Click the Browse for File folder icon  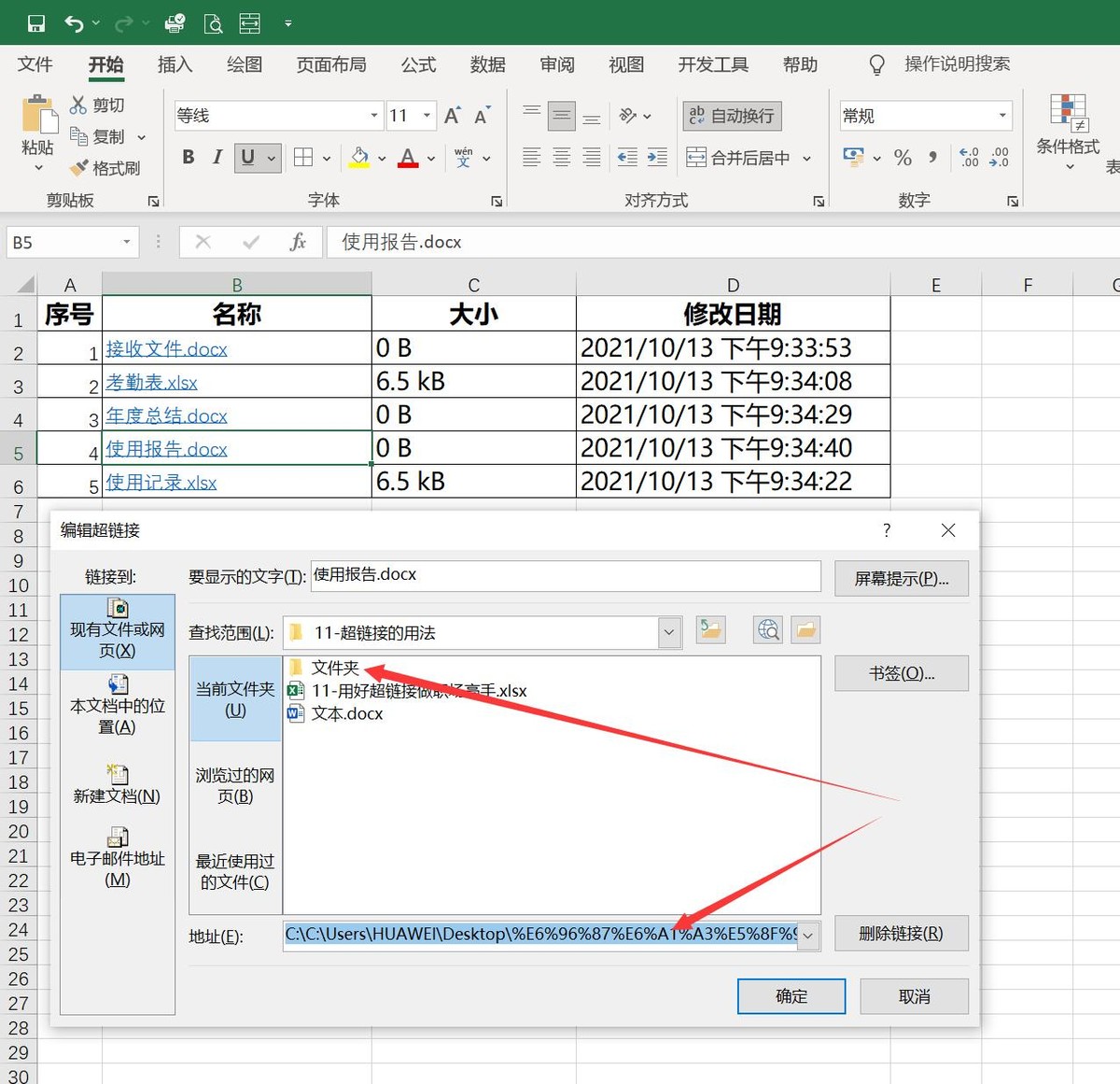806,630
